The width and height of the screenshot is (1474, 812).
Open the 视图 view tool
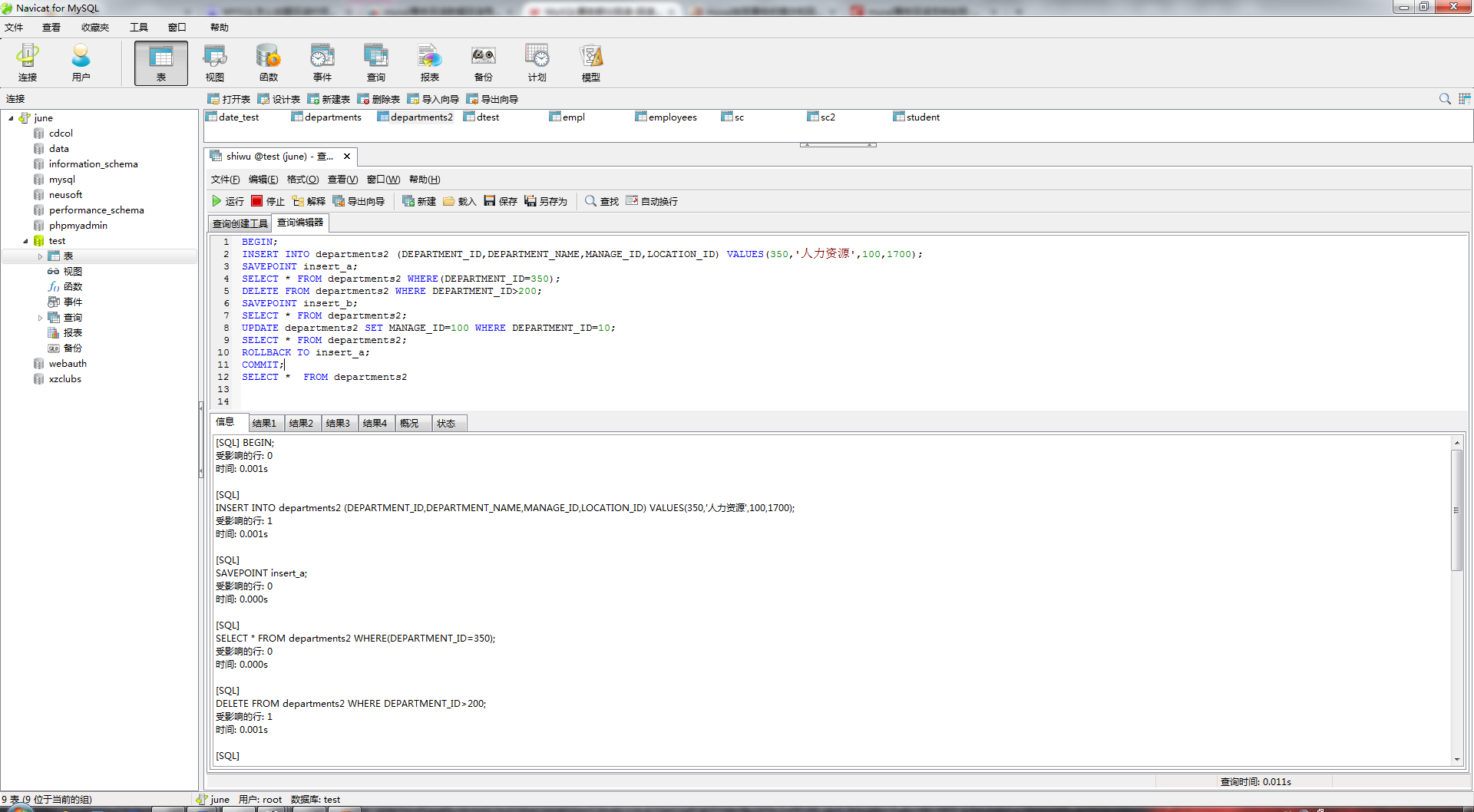pyautogui.click(x=215, y=63)
